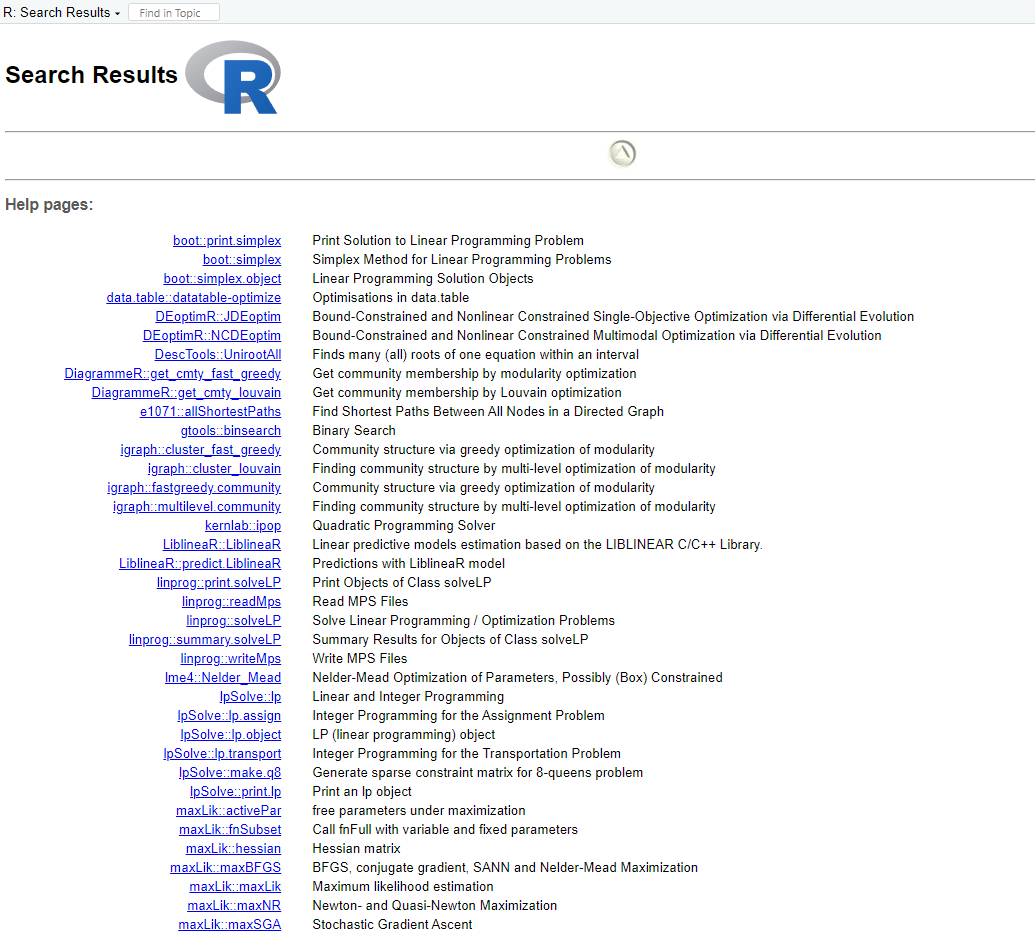
Task: Open igraph::cluster_louvain link
Action: click(214, 469)
